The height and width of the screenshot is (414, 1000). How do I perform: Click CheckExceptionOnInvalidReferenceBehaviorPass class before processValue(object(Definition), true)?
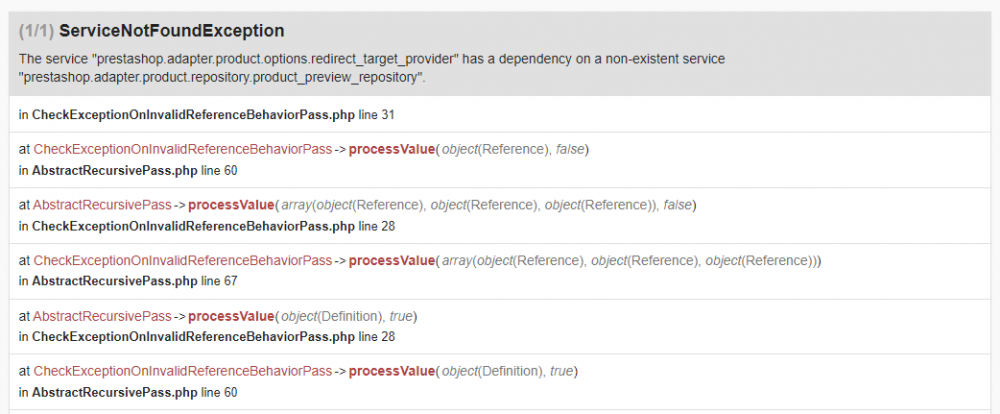pyautogui.click(x=182, y=371)
